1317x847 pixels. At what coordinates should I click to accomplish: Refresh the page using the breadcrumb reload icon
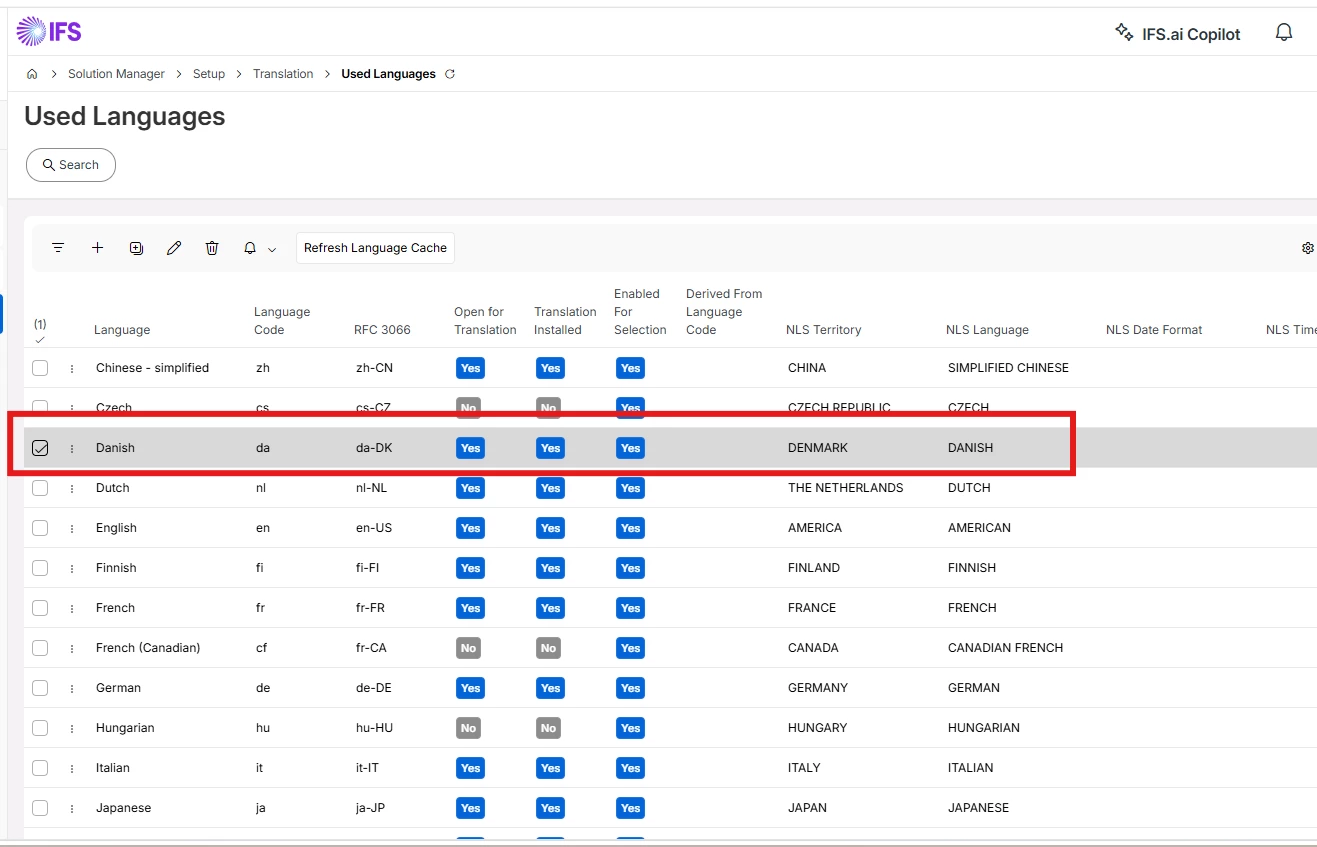[x=450, y=74]
